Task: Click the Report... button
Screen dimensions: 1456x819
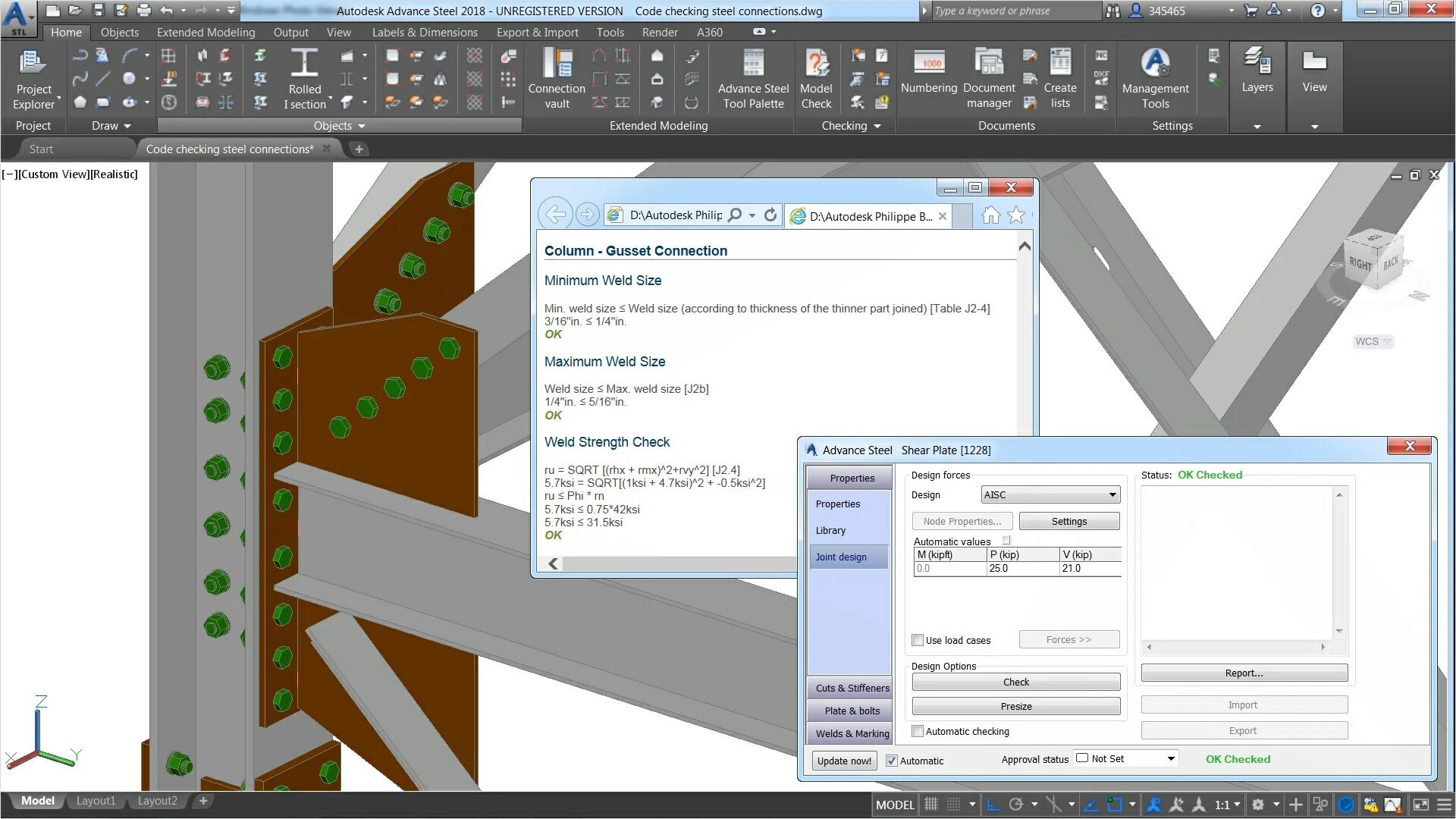Action: click(1244, 673)
